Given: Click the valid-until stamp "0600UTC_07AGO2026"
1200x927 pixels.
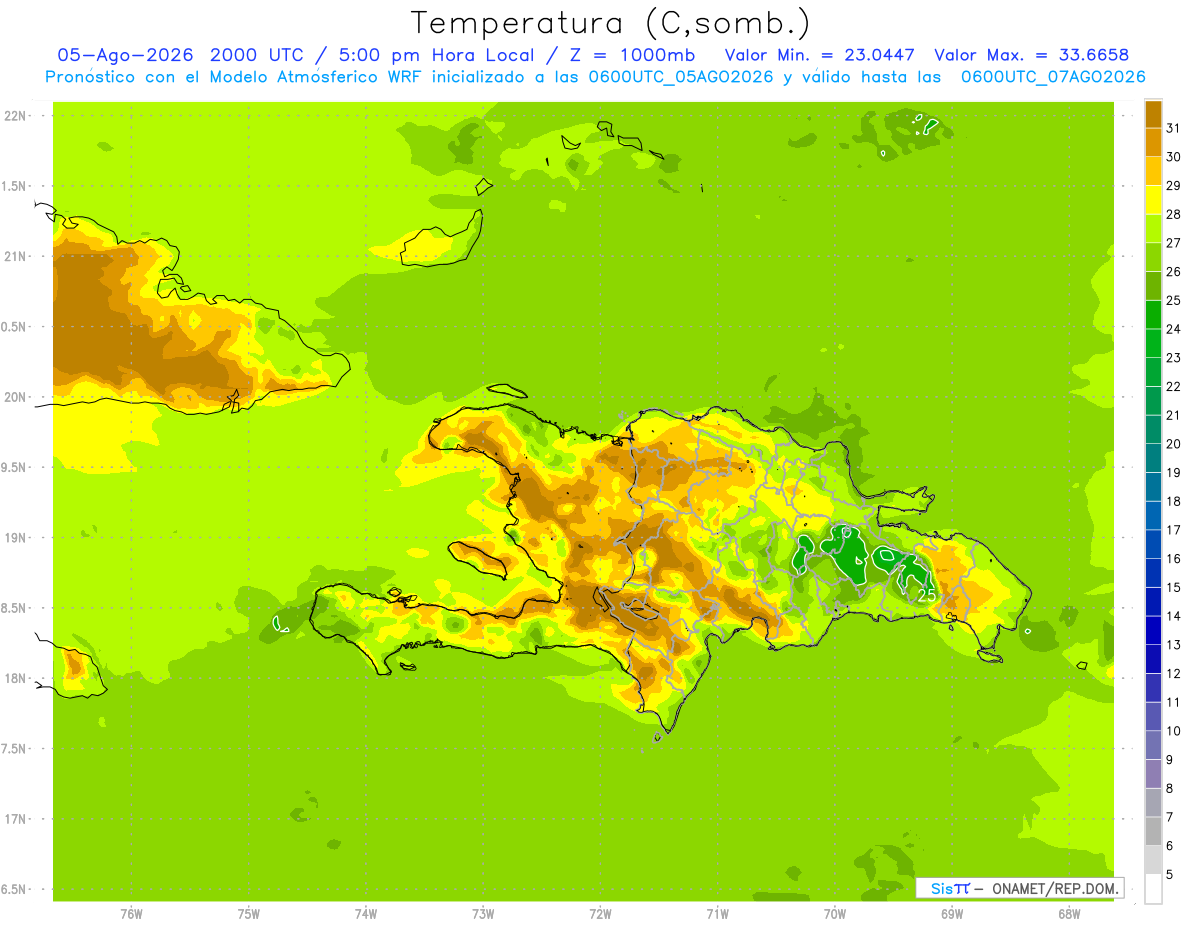Looking at the screenshot, I should click(x=1053, y=77).
